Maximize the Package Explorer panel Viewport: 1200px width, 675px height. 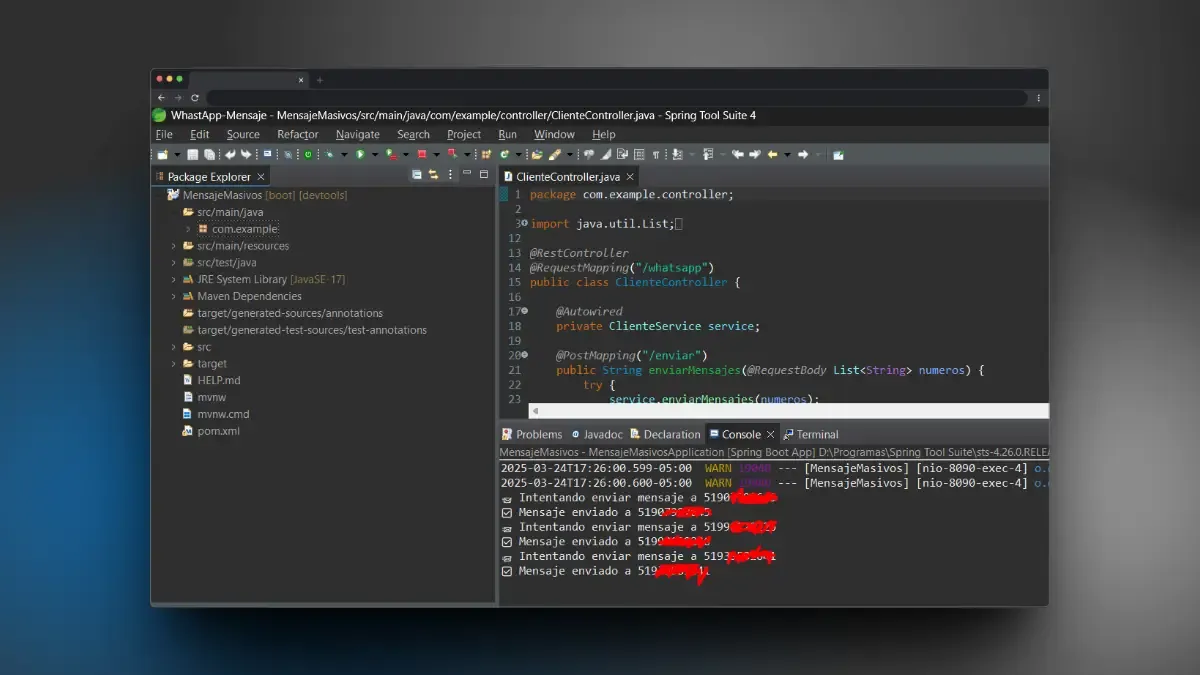(x=484, y=174)
